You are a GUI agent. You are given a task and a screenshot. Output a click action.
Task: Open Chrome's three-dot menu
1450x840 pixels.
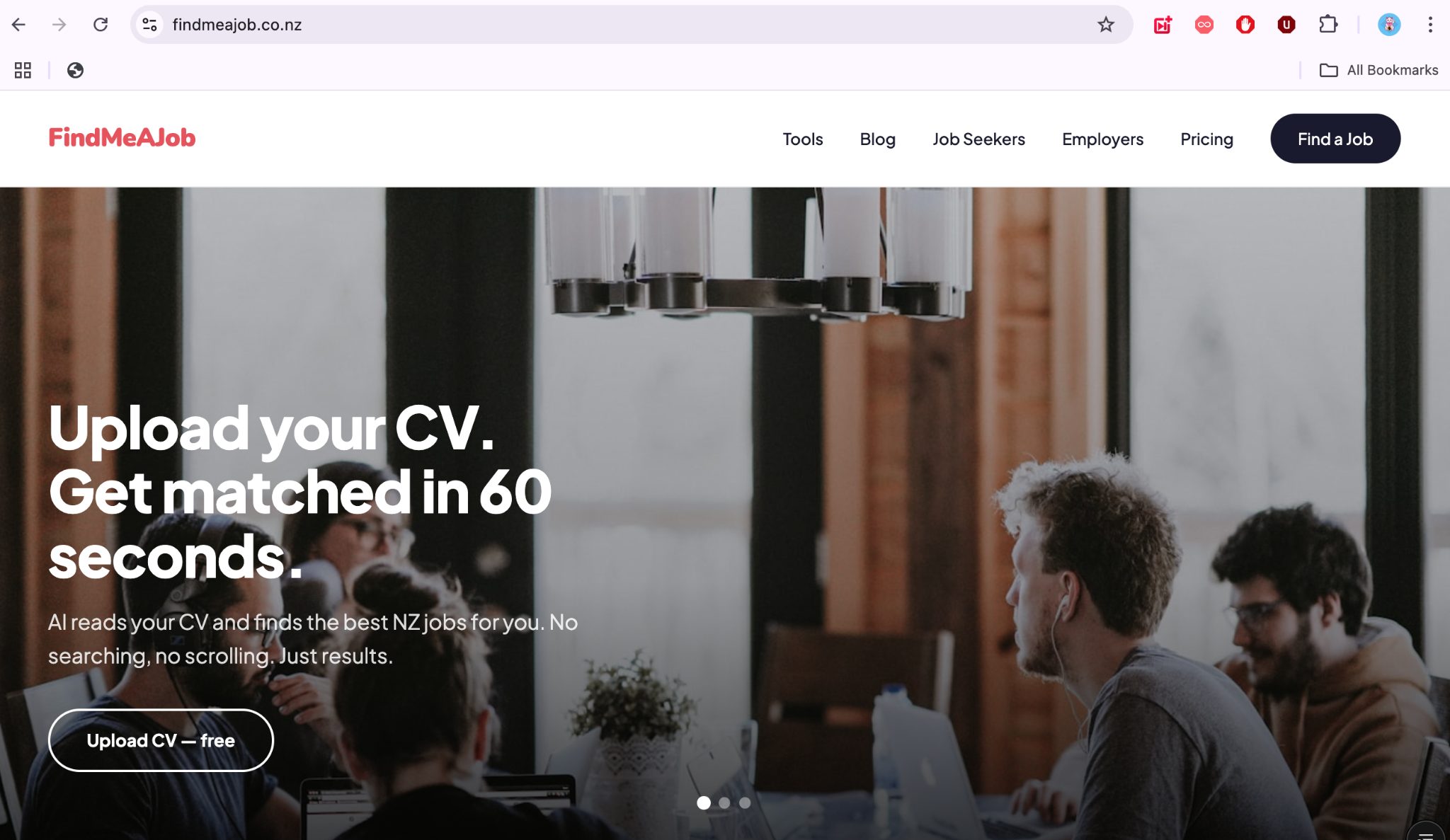pos(1430,25)
